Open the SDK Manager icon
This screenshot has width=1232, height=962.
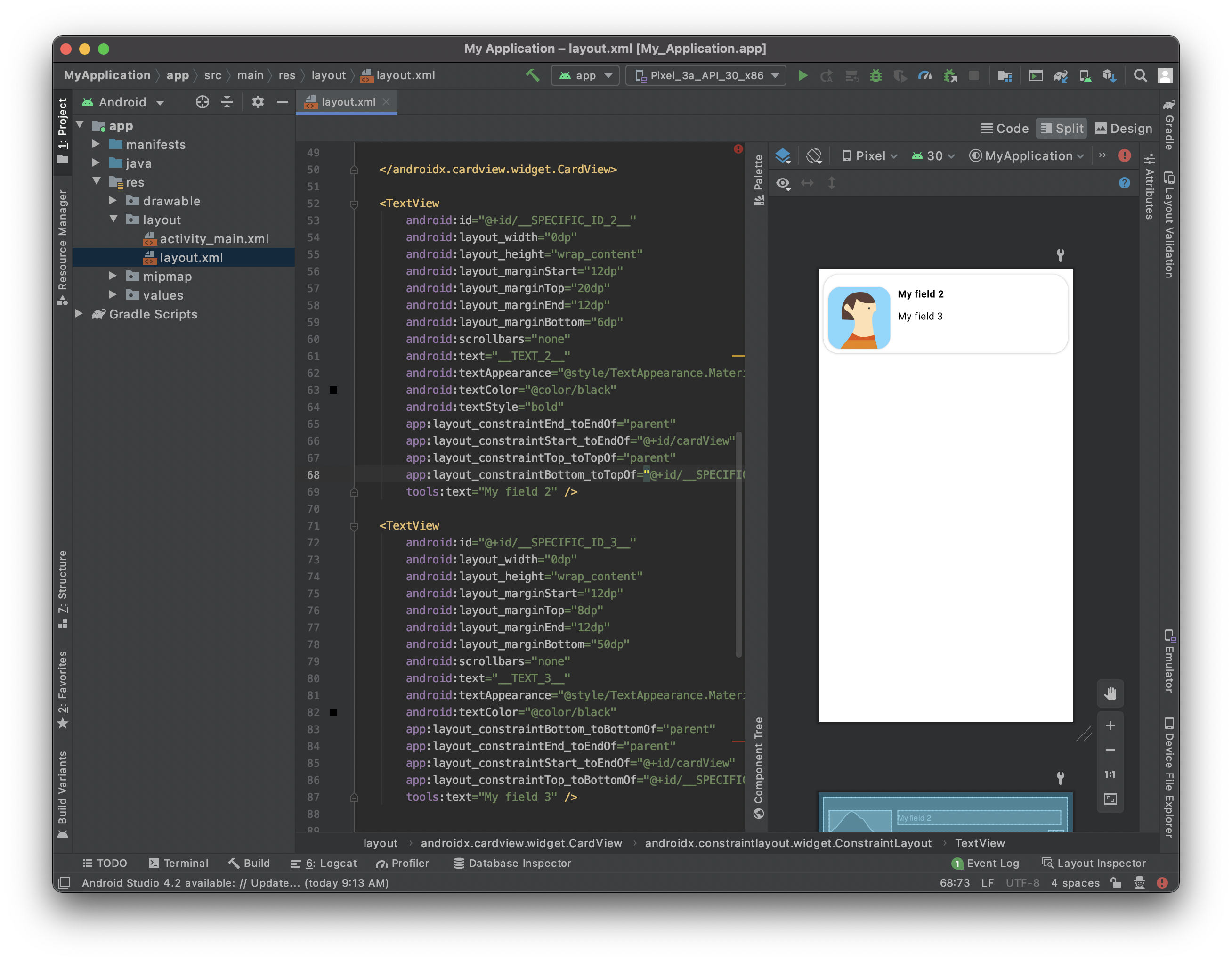(x=1109, y=75)
